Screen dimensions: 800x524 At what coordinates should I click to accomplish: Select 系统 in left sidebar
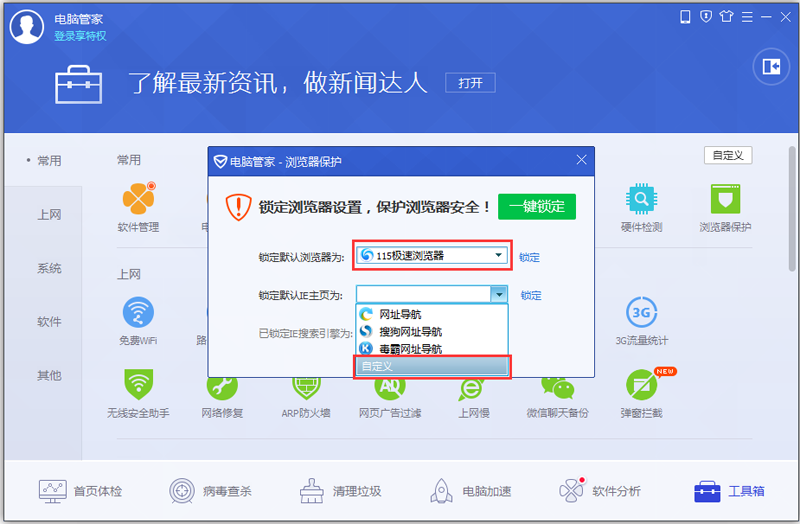click(x=49, y=268)
